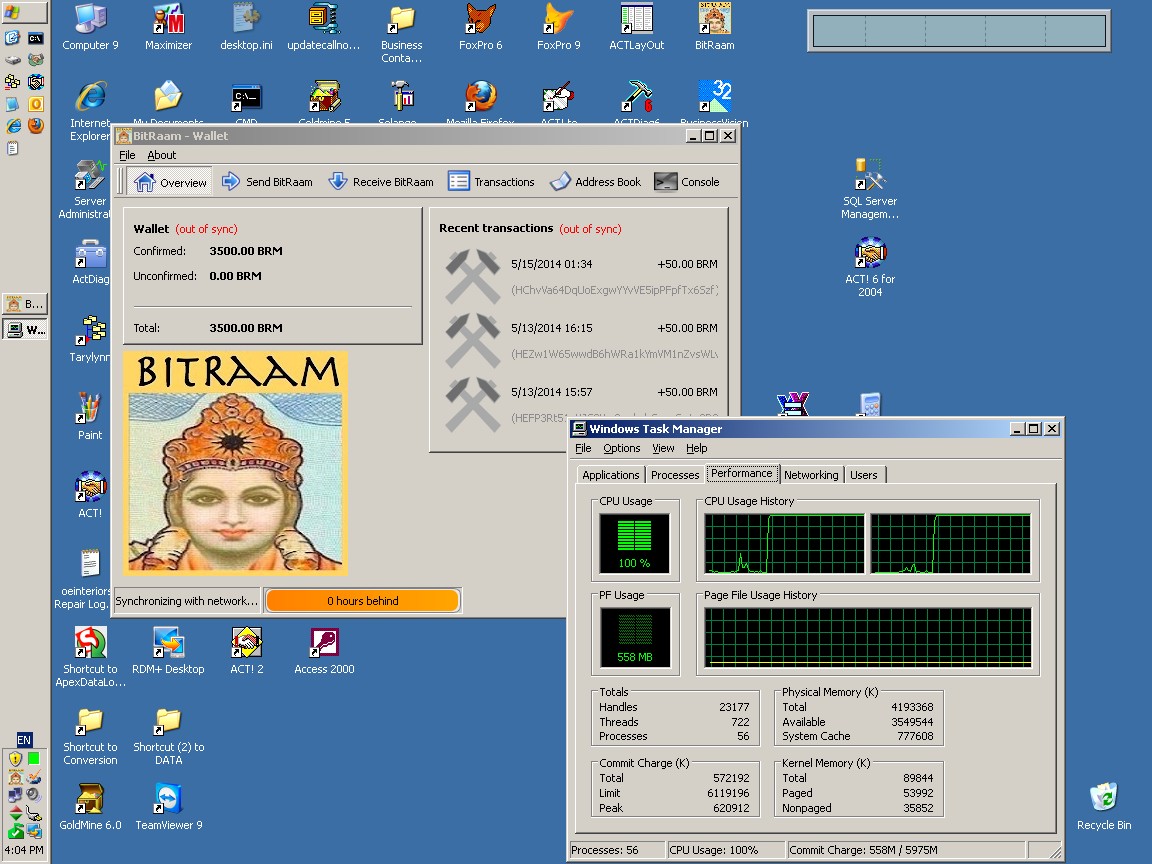Select the GoldMine 6.0 desktop icon
Screen dimensions: 1152x864
90,806
